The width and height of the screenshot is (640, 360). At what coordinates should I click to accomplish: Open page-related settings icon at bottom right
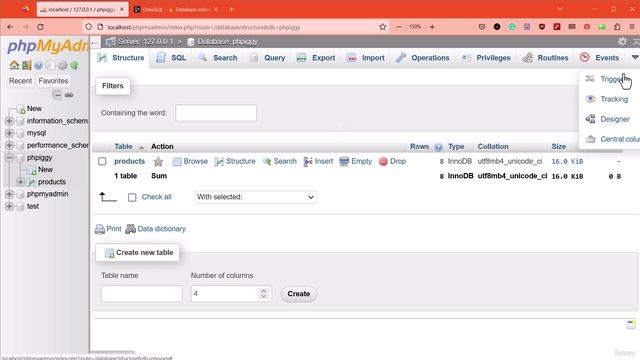pos(631,324)
